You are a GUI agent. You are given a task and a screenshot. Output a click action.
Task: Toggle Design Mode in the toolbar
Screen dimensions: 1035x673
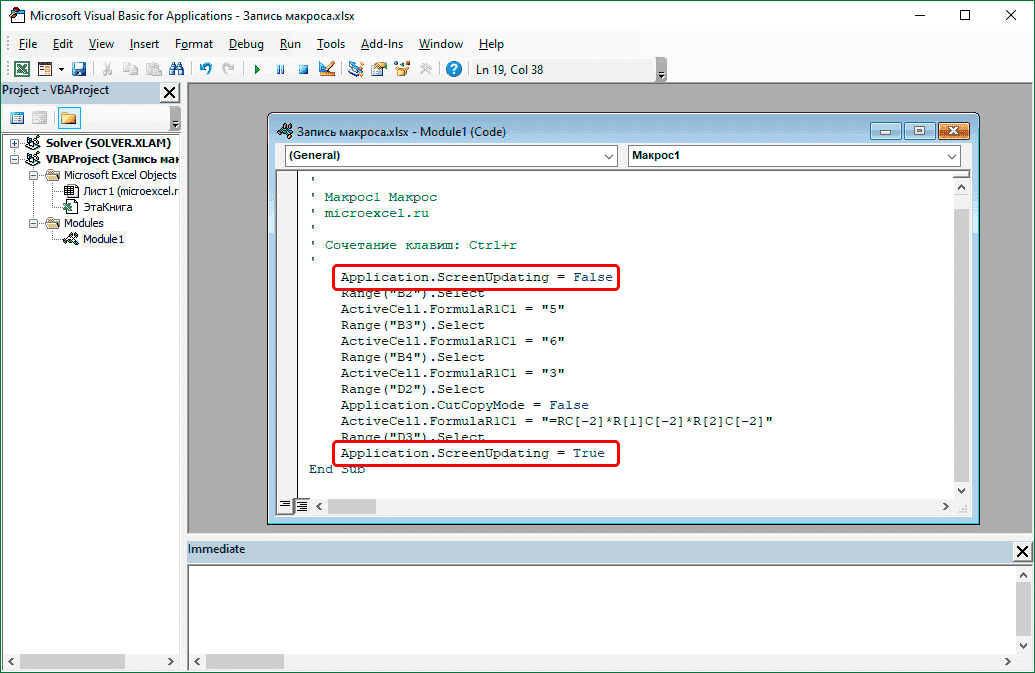pyautogui.click(x=326, y=69)
